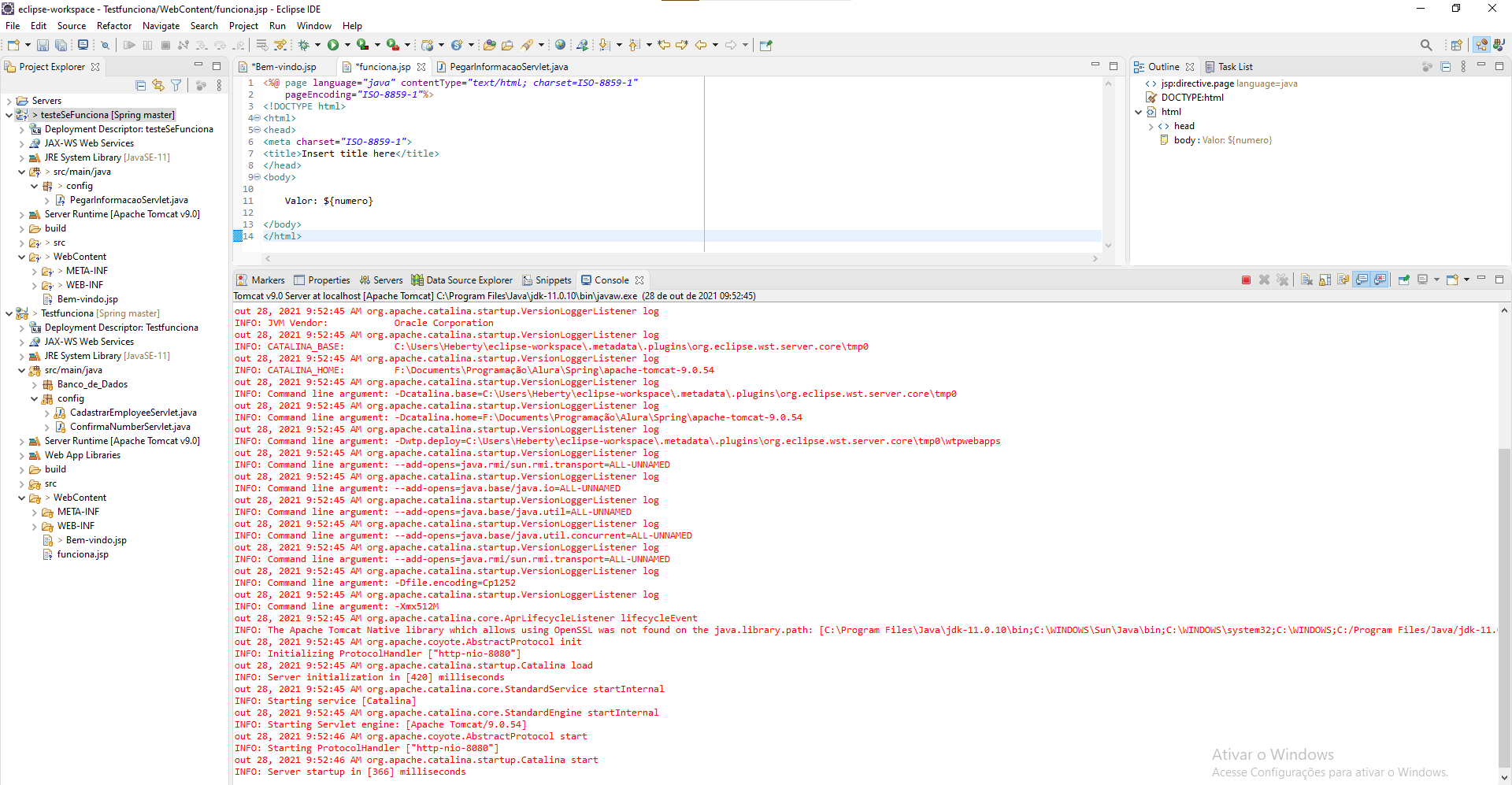Click Pin Console icon
The image size is (1512, 785).
click(1403, 280)
